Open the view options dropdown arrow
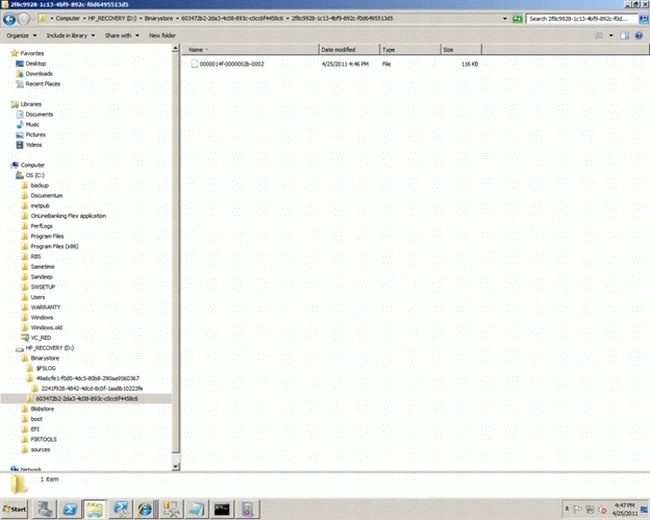This screenshot has height=520, width=650. (x=611, y=35)
